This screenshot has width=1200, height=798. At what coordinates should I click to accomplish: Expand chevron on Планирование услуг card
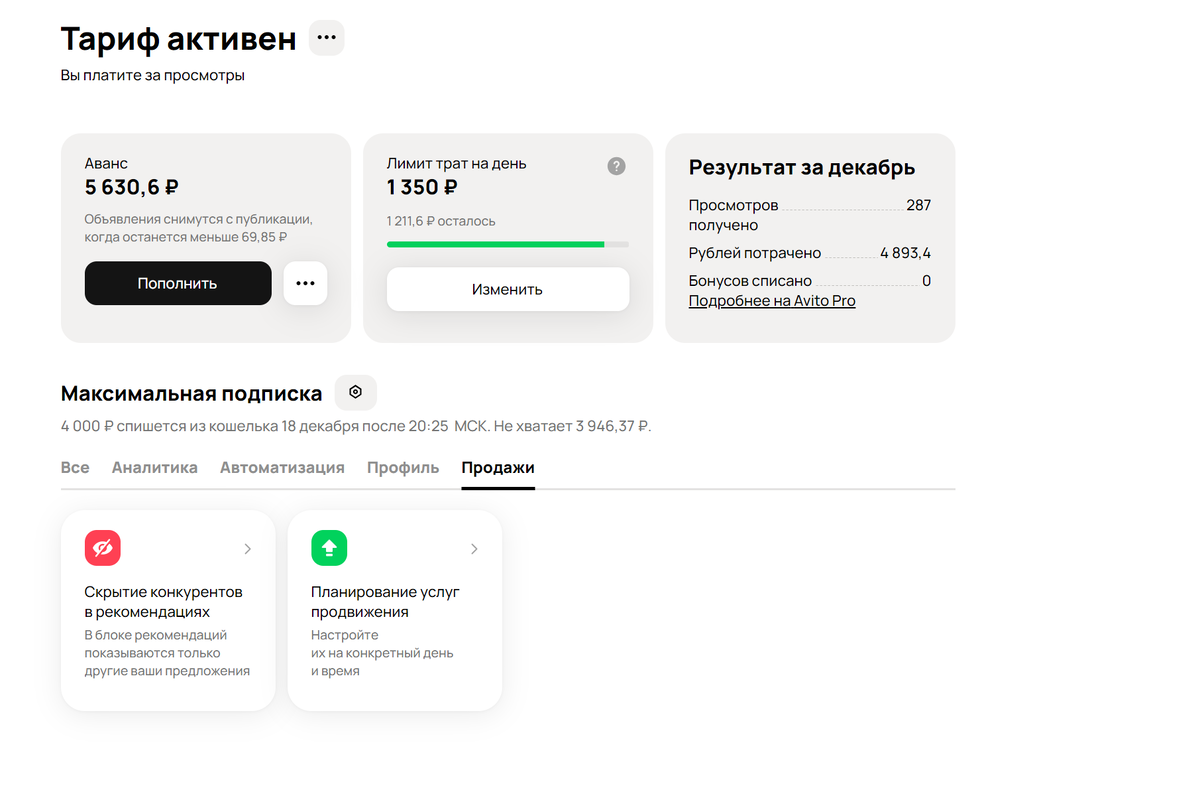(474, 549)
